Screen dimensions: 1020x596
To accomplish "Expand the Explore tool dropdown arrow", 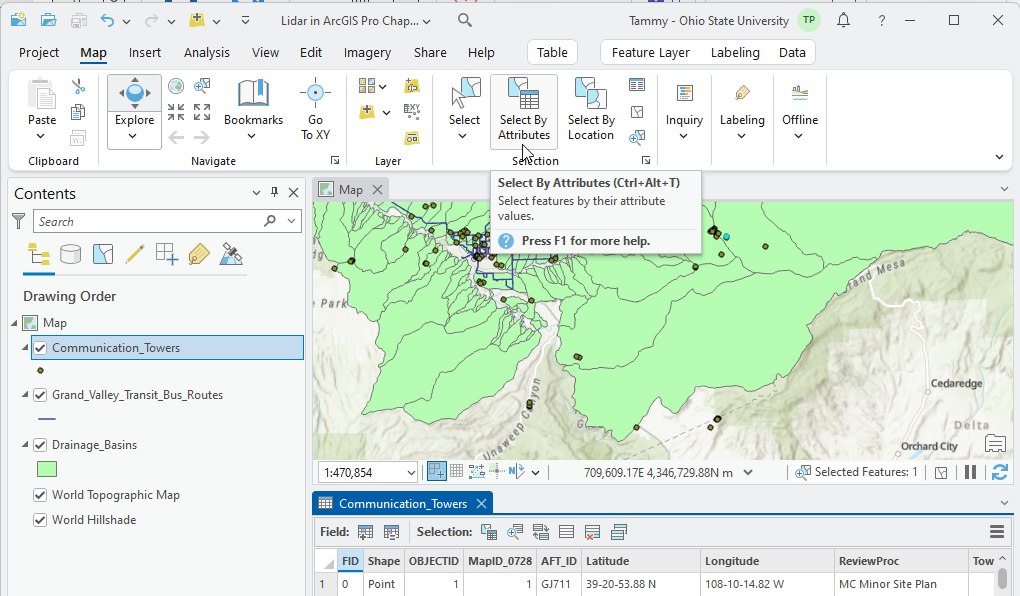I will 134,134.
